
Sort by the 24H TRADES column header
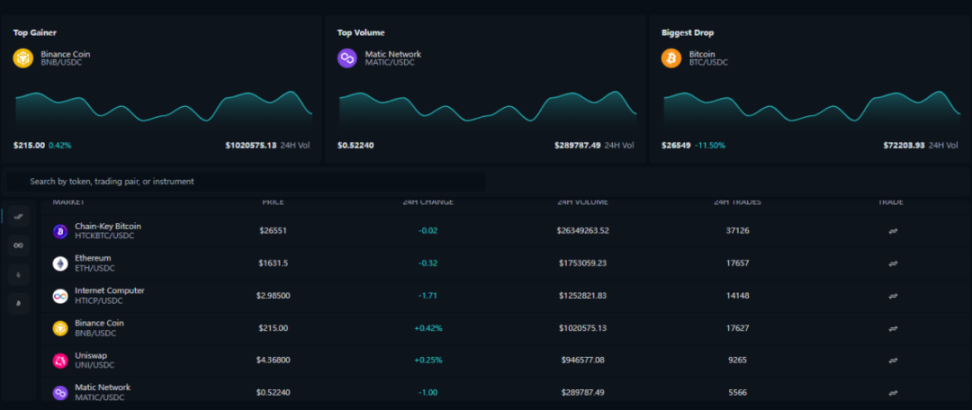[738, 202]
